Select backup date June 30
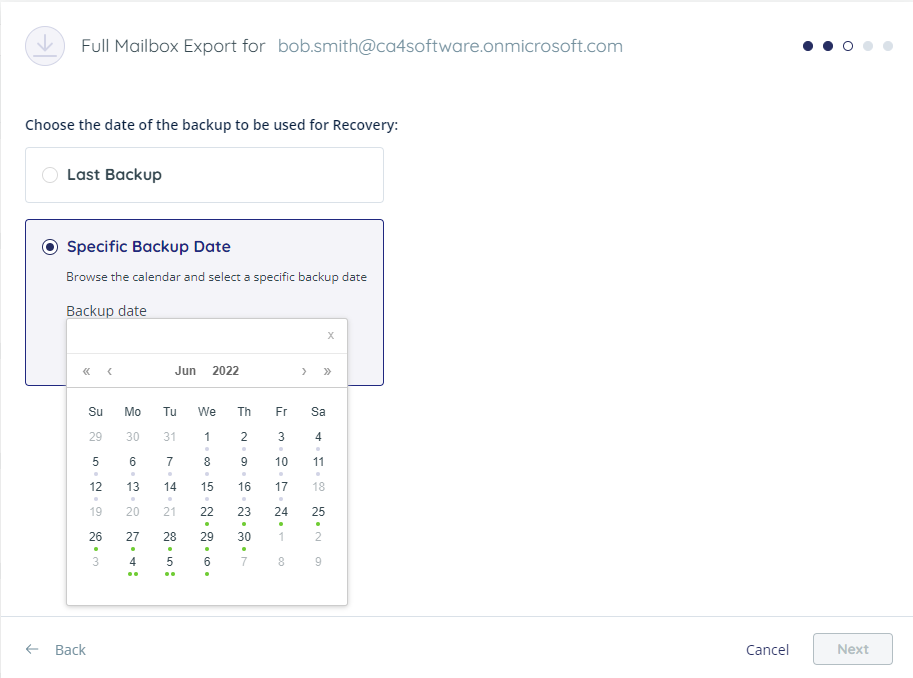The height and width of the screenshot is (678, 913). point(244,537)
